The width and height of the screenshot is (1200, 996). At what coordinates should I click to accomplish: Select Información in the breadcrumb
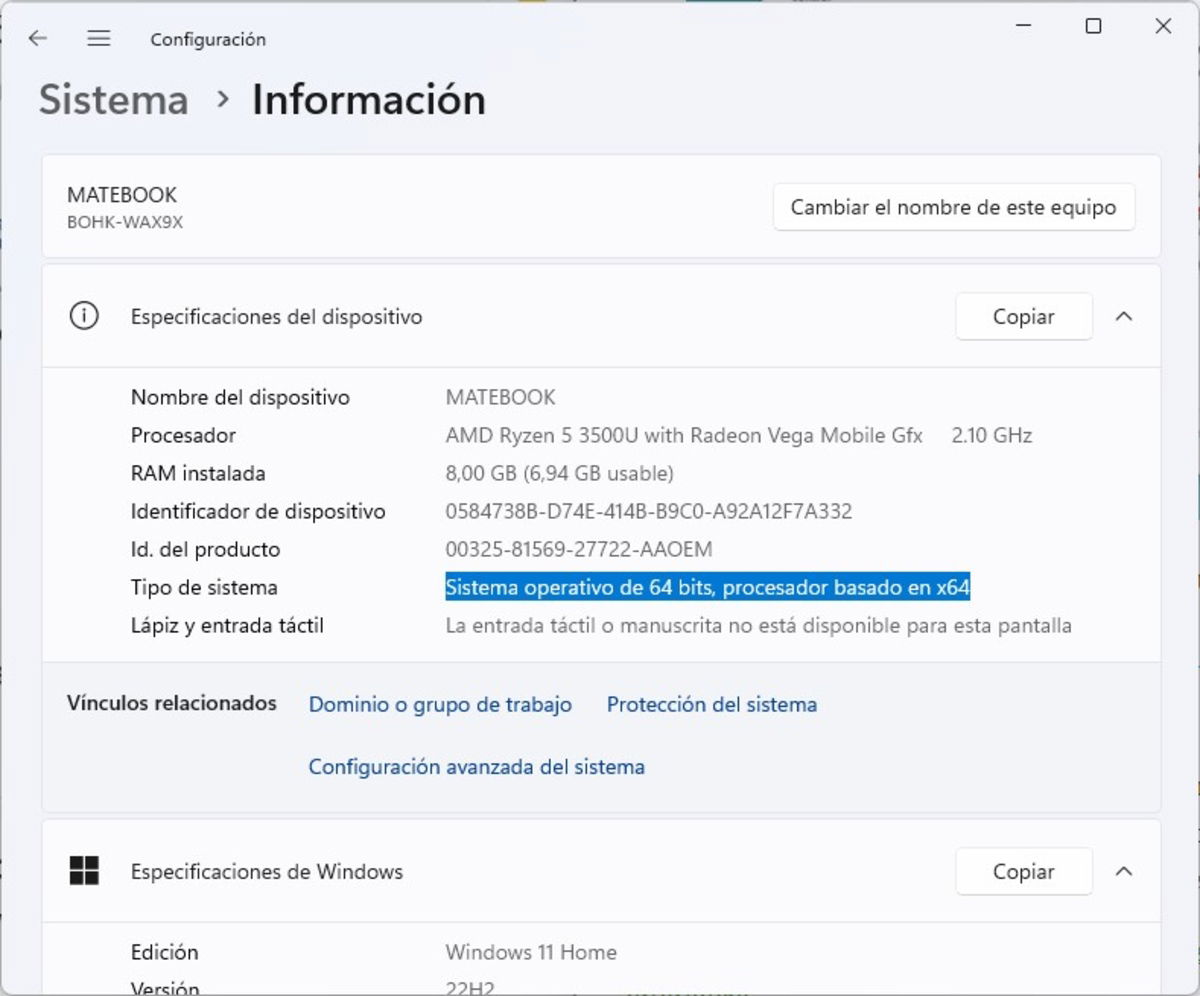(x=369, y=99)
